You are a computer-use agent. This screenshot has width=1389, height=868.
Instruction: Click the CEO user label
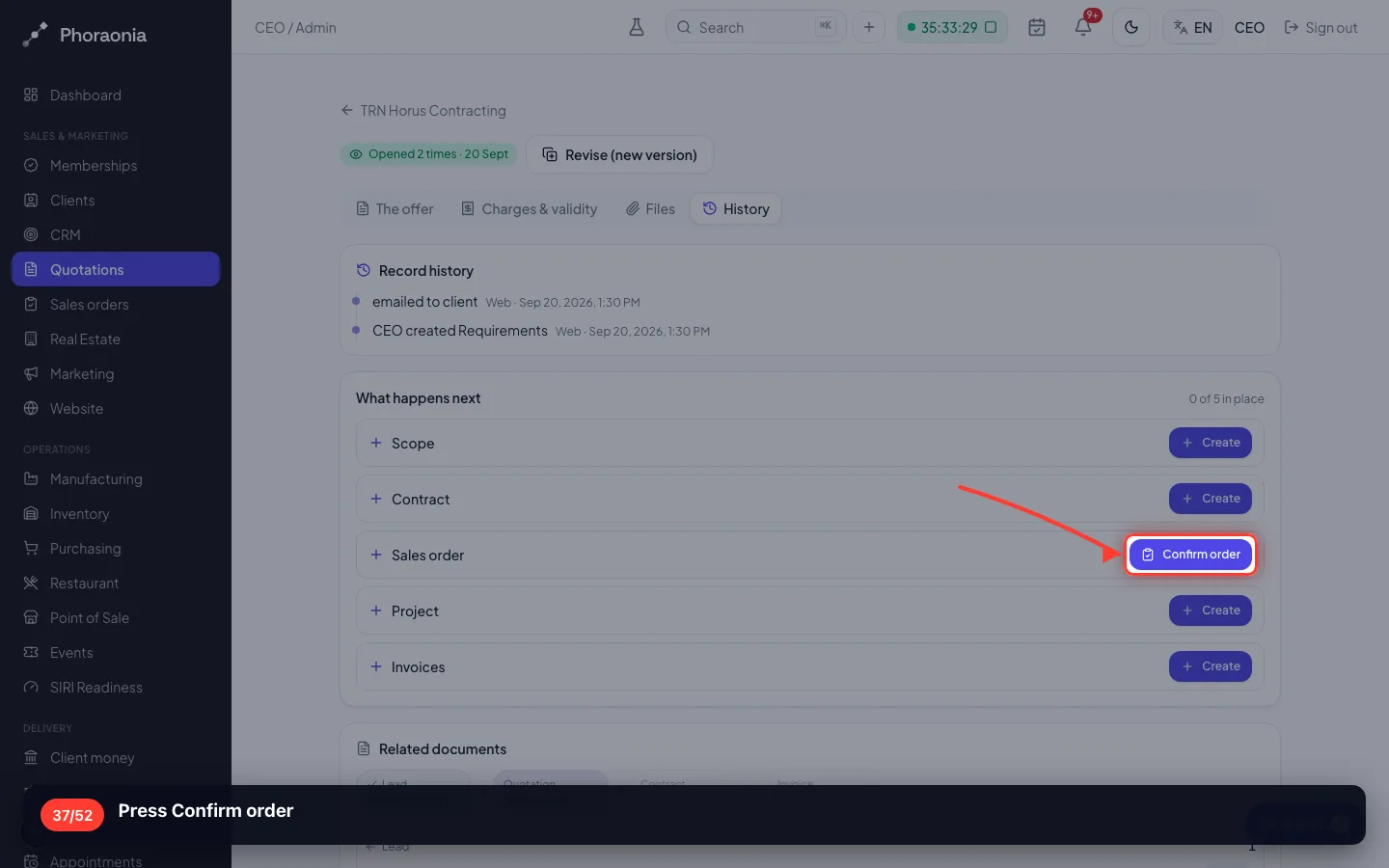(1249, 28)
